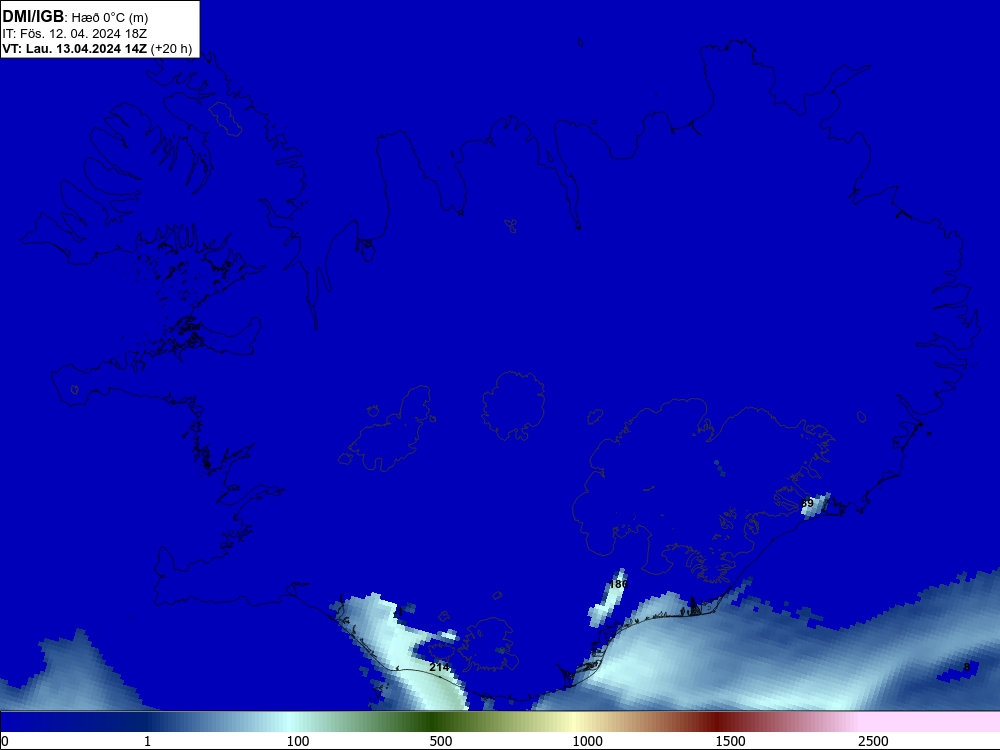Image resolution: width=1000 pixels, height=750 pixels.
Task: Click the map value label '214'
Action: [439, 667]
